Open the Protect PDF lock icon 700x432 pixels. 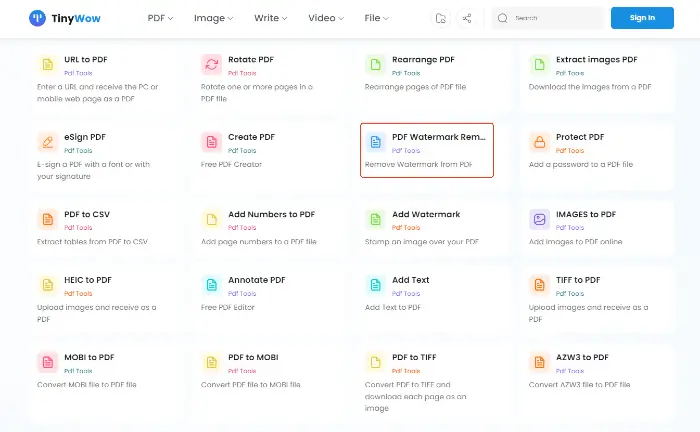(x=539, y=142)
